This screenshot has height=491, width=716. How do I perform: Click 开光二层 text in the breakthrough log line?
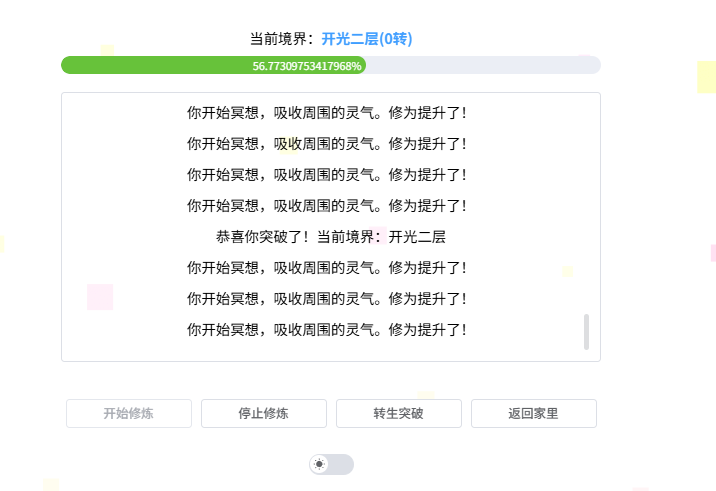(417, 237)
